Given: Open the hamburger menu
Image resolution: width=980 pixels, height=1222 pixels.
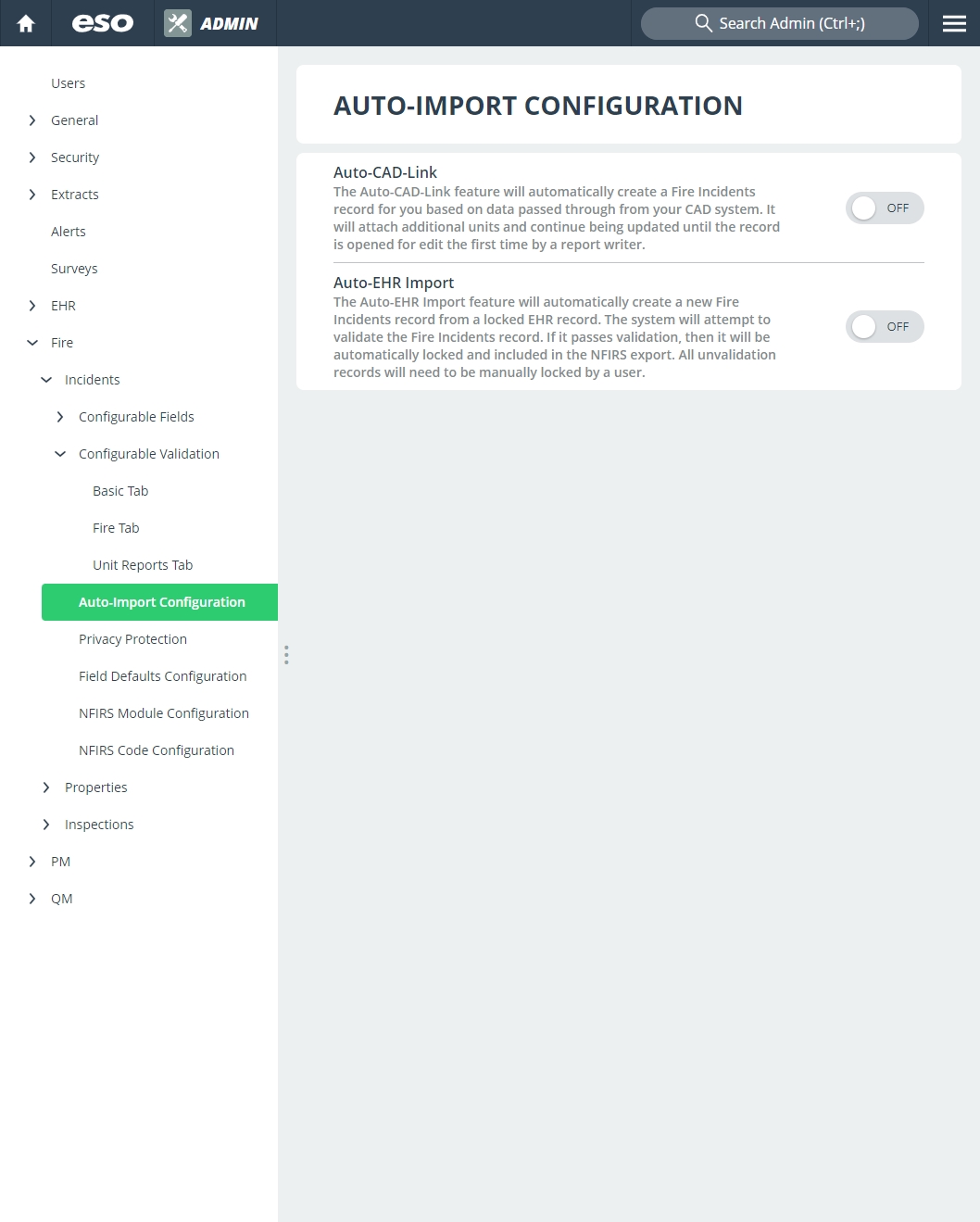Looking at the screenshot, I should (x=954, y=23).
